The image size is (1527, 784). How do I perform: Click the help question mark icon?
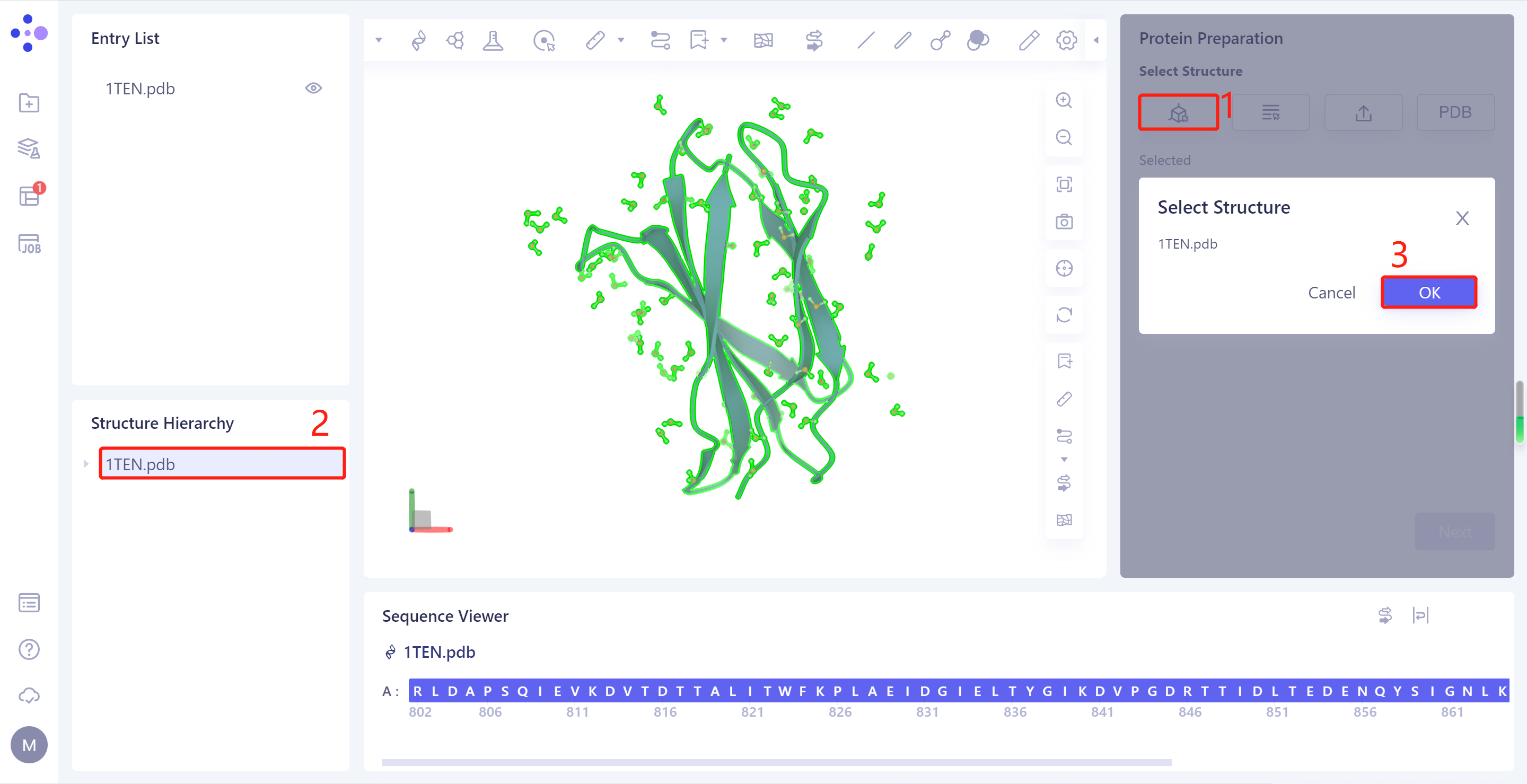tap(29, 649)
